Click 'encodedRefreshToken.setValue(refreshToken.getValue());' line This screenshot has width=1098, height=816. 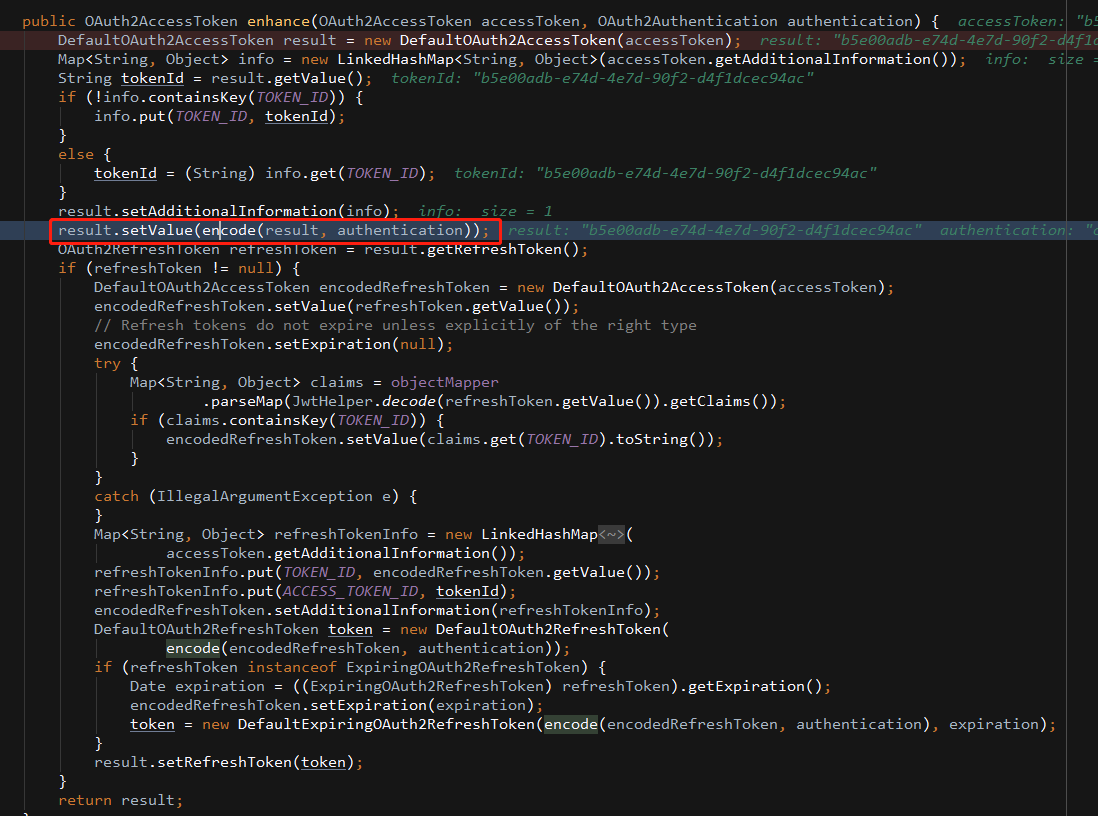point(336,305)
